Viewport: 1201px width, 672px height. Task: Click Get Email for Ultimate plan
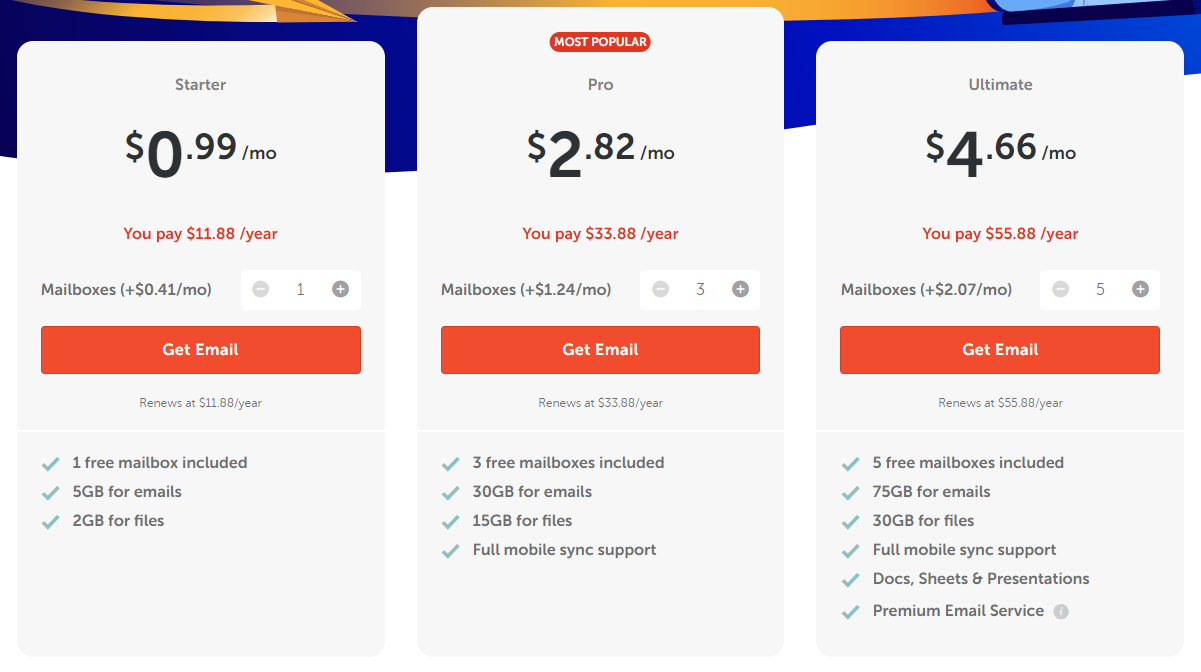coord(1000,350)
